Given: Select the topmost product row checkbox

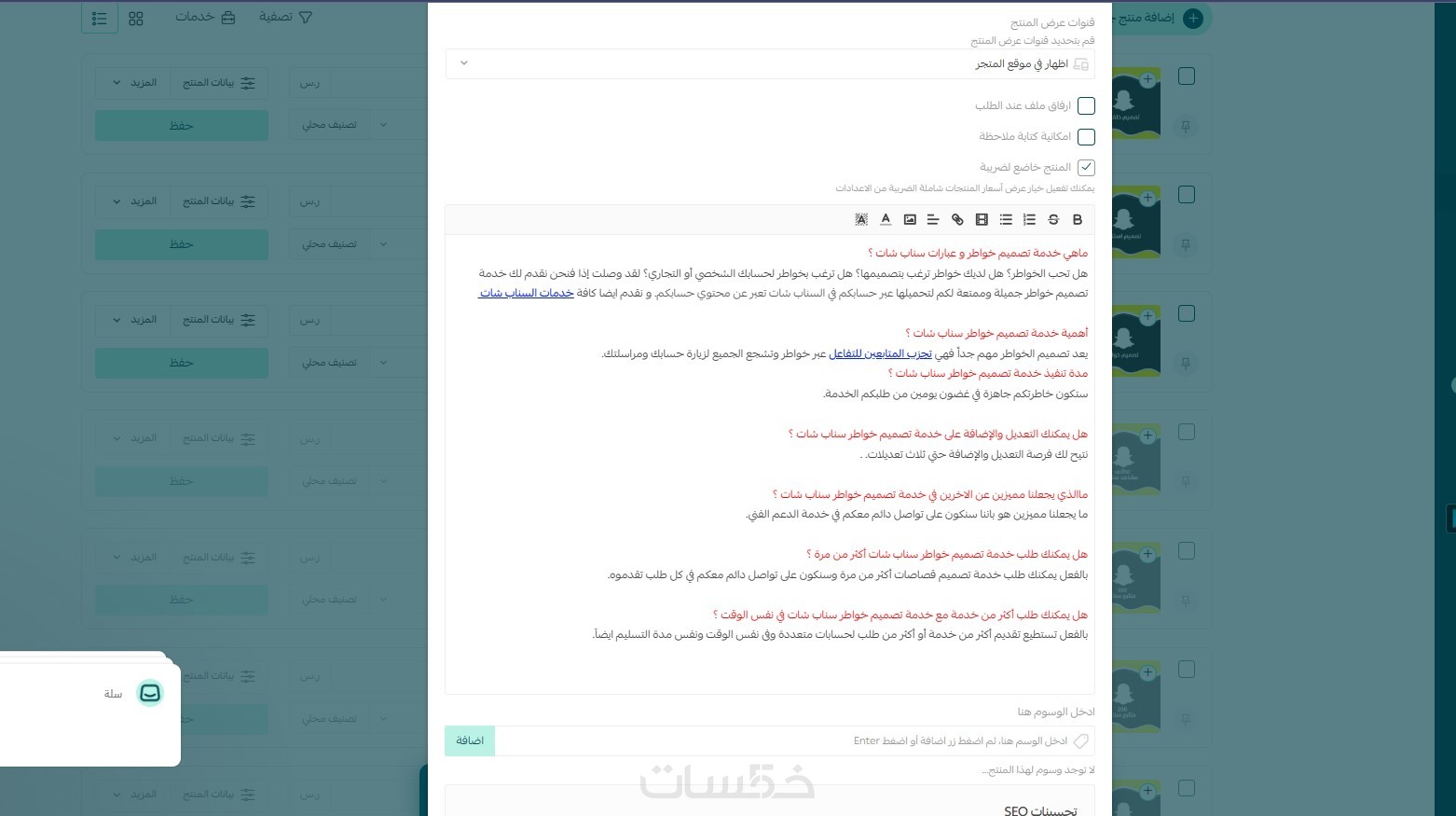Looking at the screenshot, I should click(x=1187, y=76).
